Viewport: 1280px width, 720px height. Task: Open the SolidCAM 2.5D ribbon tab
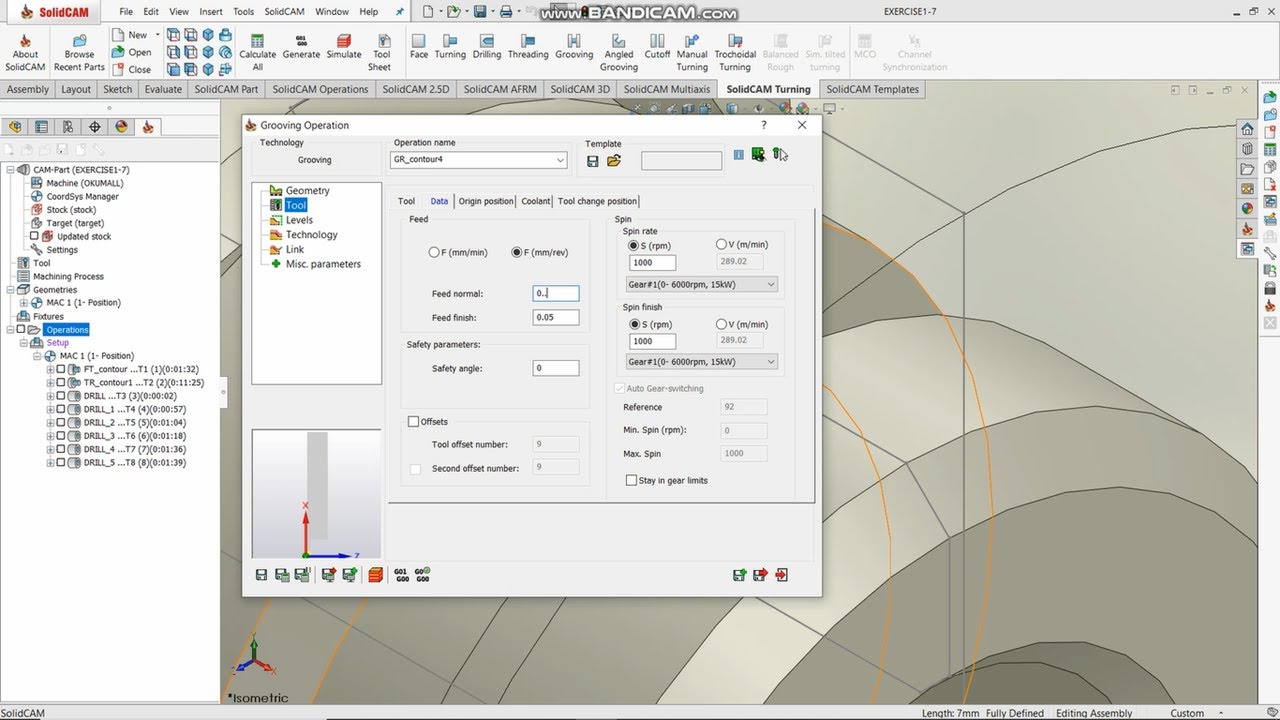pyautogui.click(x=415, y=89)
